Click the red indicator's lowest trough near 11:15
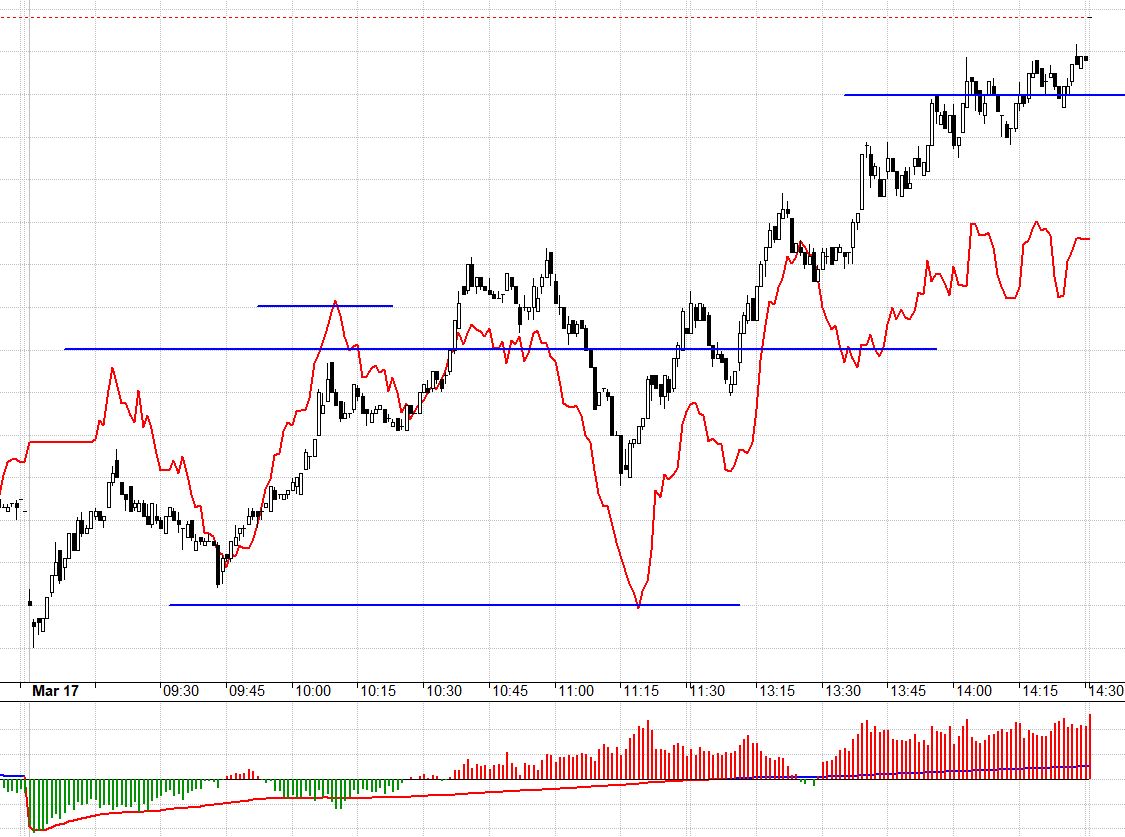1125x837 pixels. (x=638, y=604)
